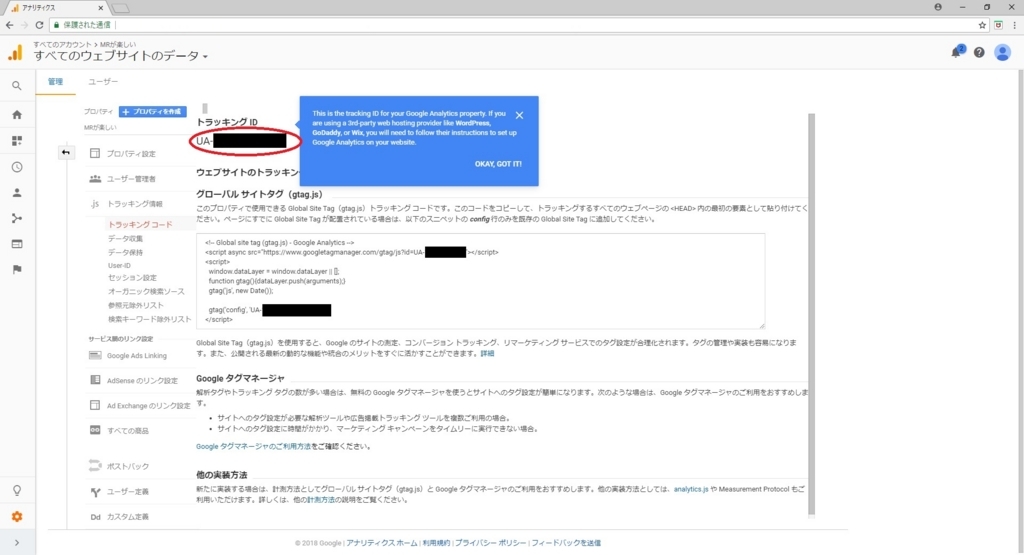
Task: Collapse the トラッキング情報 section
Action: (x=135, y=204)
